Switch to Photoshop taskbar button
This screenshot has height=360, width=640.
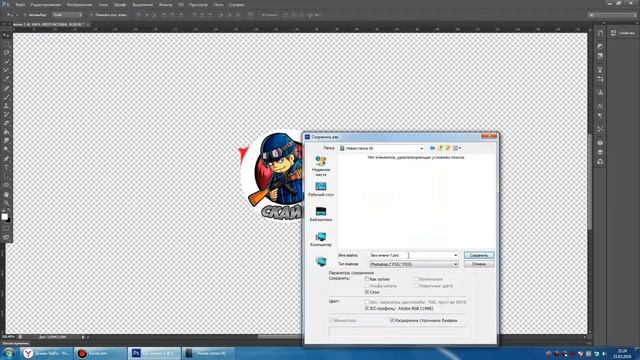click(x=154, y=353)
